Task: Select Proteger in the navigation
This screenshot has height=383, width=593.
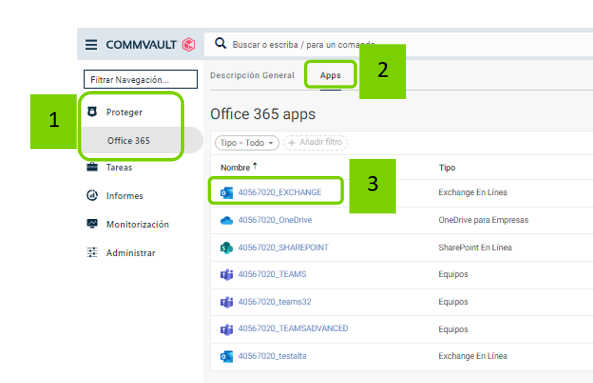Action: point(124,112)
